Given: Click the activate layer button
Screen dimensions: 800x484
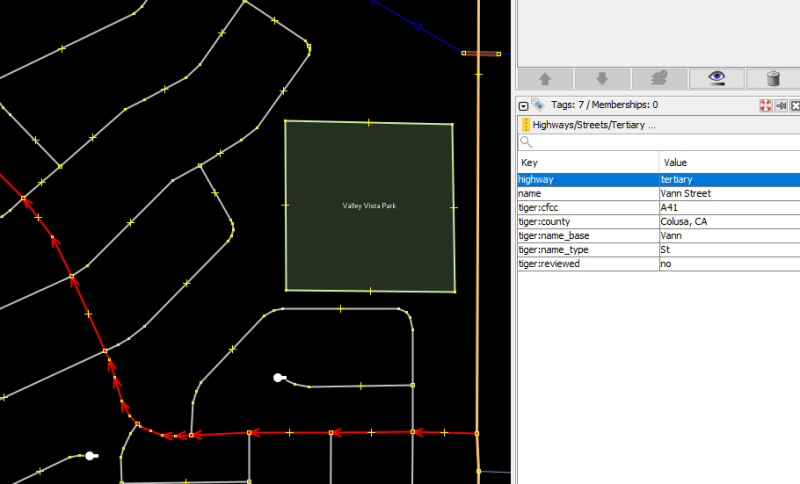Looking at the screenshot, I should [x=660, y=79].
